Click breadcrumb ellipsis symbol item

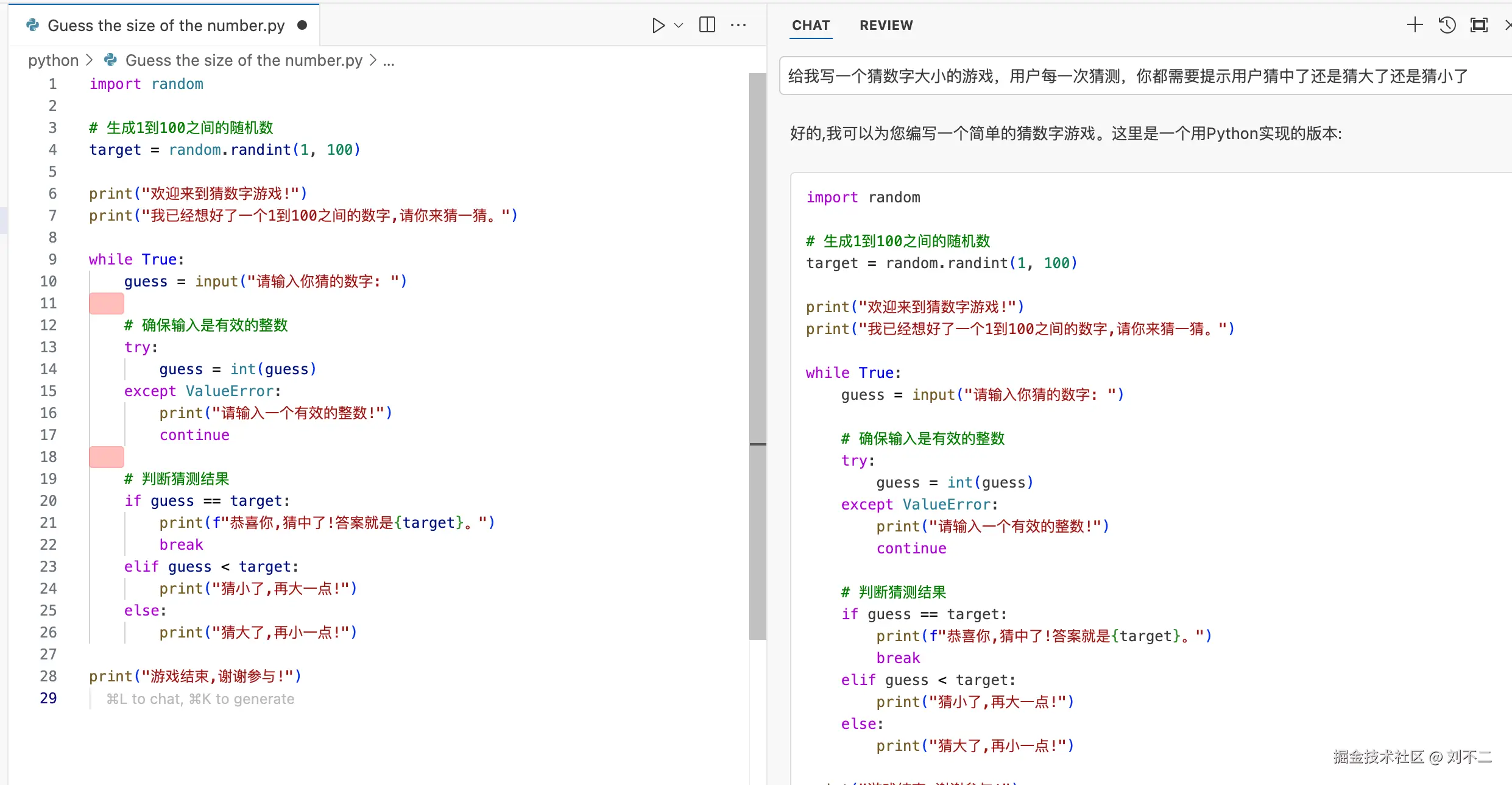coord(389,60)
